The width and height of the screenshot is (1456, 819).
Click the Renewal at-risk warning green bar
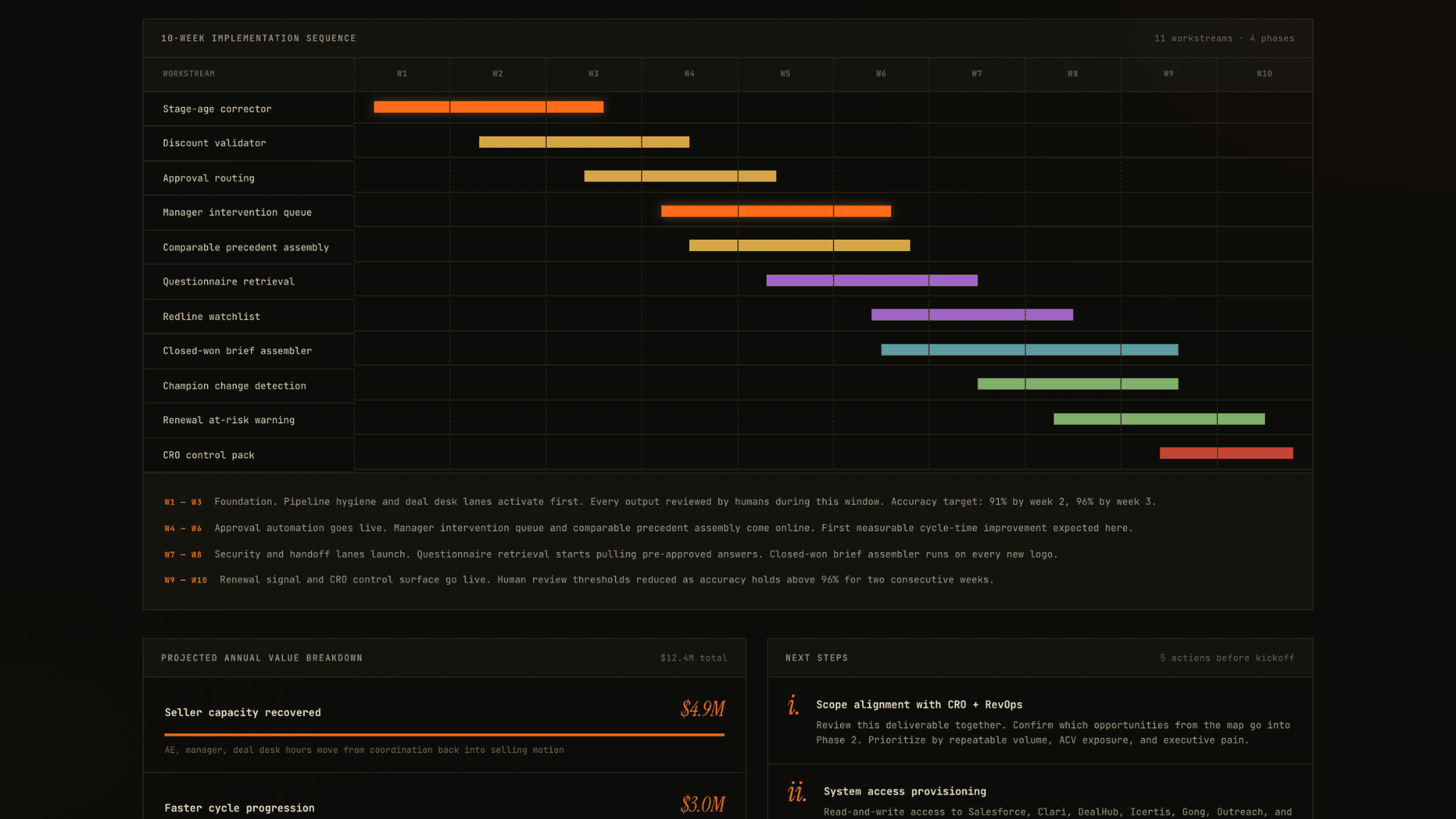pyautogui.click(x=1159, y=419)
